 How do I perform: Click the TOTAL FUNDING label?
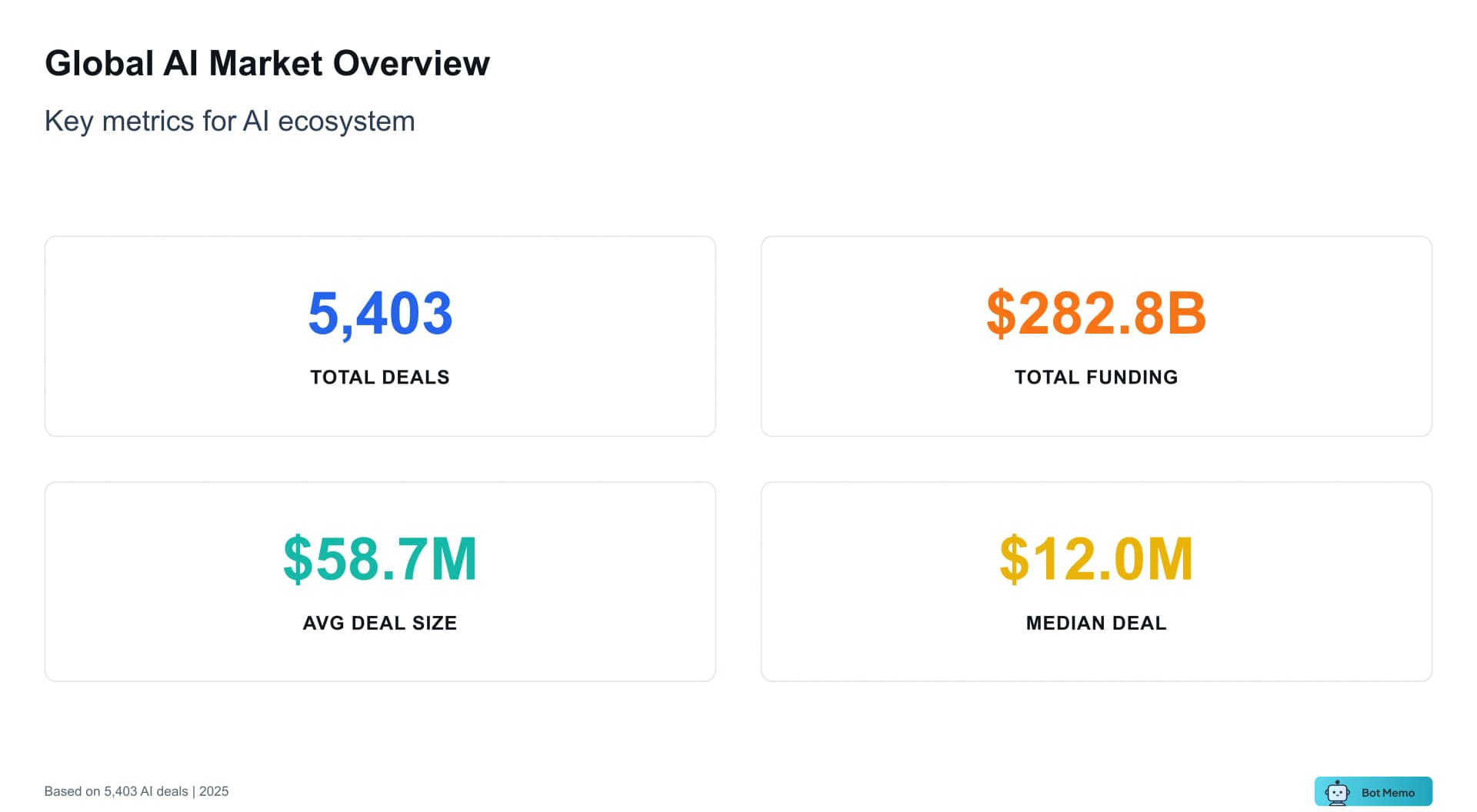(1095, 377)
